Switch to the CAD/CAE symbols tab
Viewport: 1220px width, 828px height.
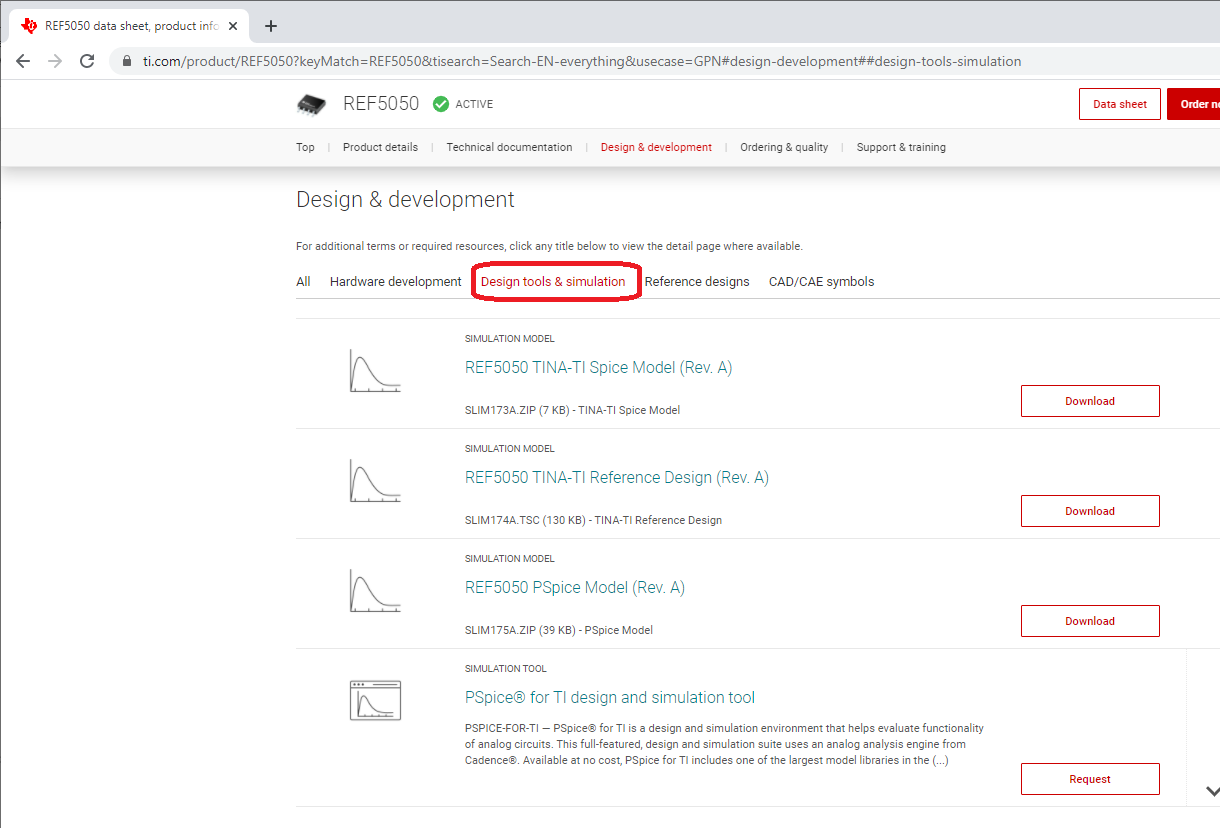point(821,282)
